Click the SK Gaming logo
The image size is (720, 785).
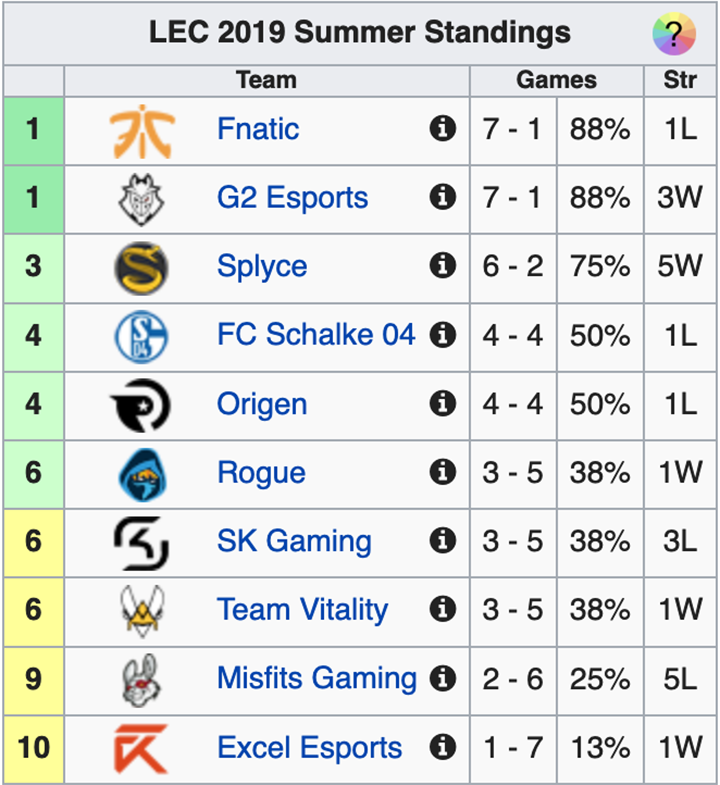pos(141,543)
